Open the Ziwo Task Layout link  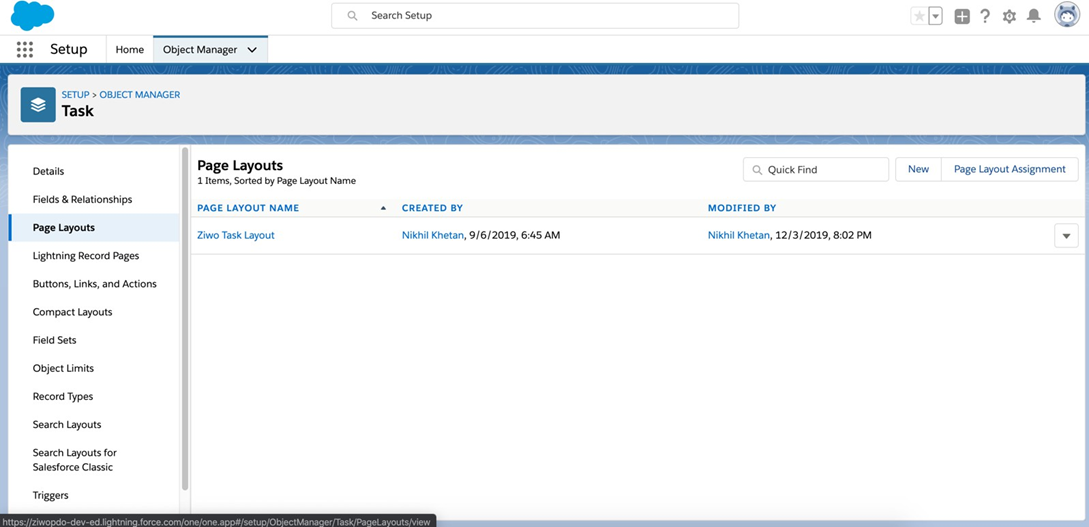[x=236, y=235]
